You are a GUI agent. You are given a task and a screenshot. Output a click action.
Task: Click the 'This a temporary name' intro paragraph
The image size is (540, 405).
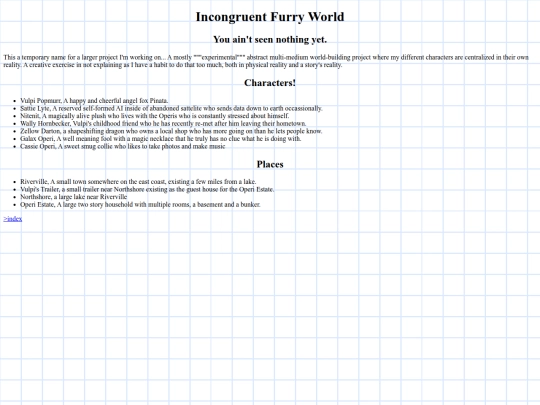pos(266,61)
